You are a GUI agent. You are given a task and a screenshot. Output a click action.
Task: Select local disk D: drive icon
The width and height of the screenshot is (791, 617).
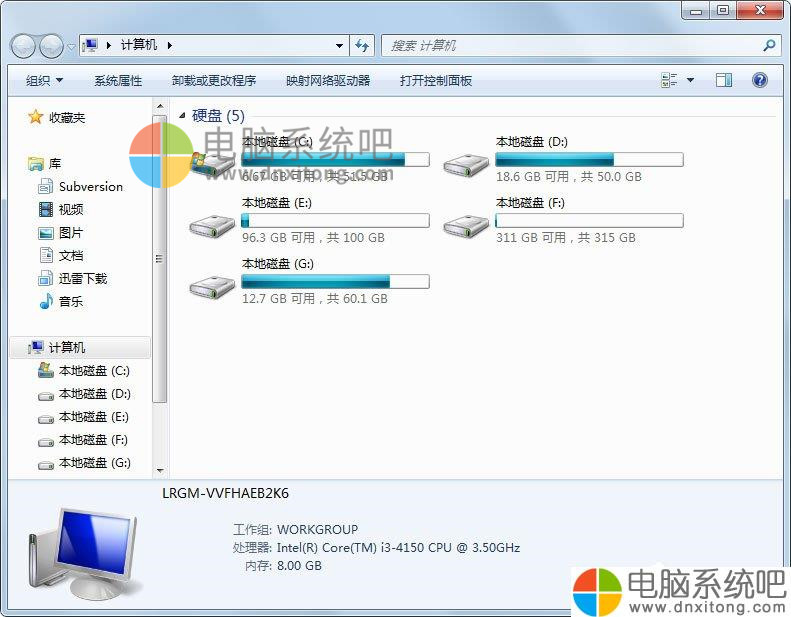click(x=466, y=164)
